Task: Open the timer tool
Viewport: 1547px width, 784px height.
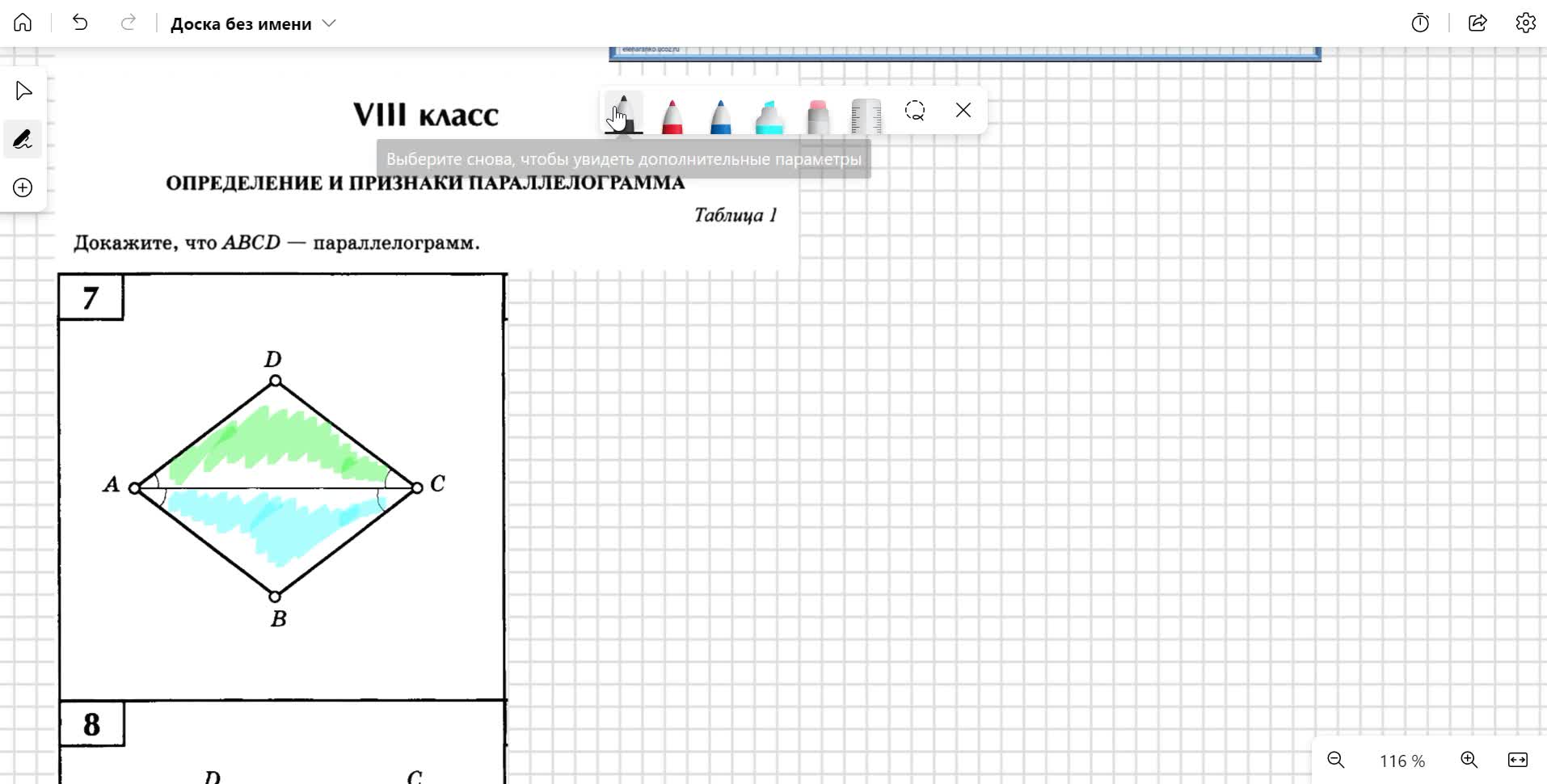Action: 1420,23
